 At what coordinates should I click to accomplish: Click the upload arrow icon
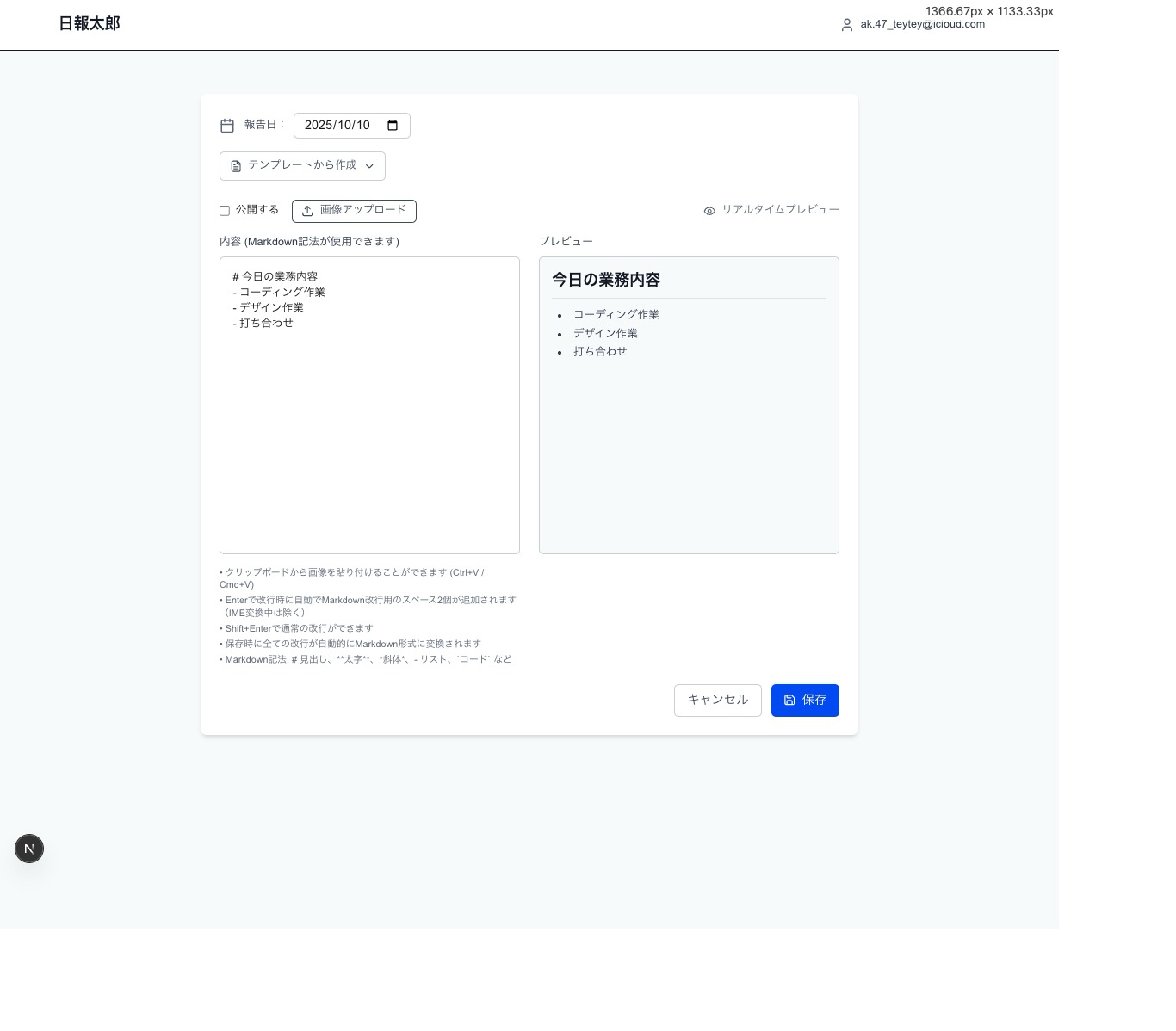click(x=307, y=211)
